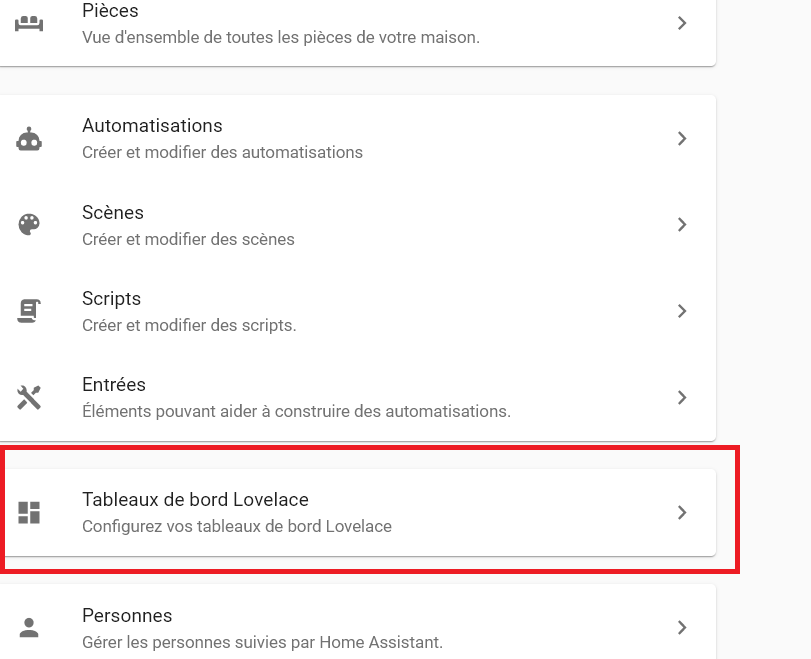Open Tableaux de bord Lovelace chevron
This screenshot has height=659, width=811.
tap(682, 513)
